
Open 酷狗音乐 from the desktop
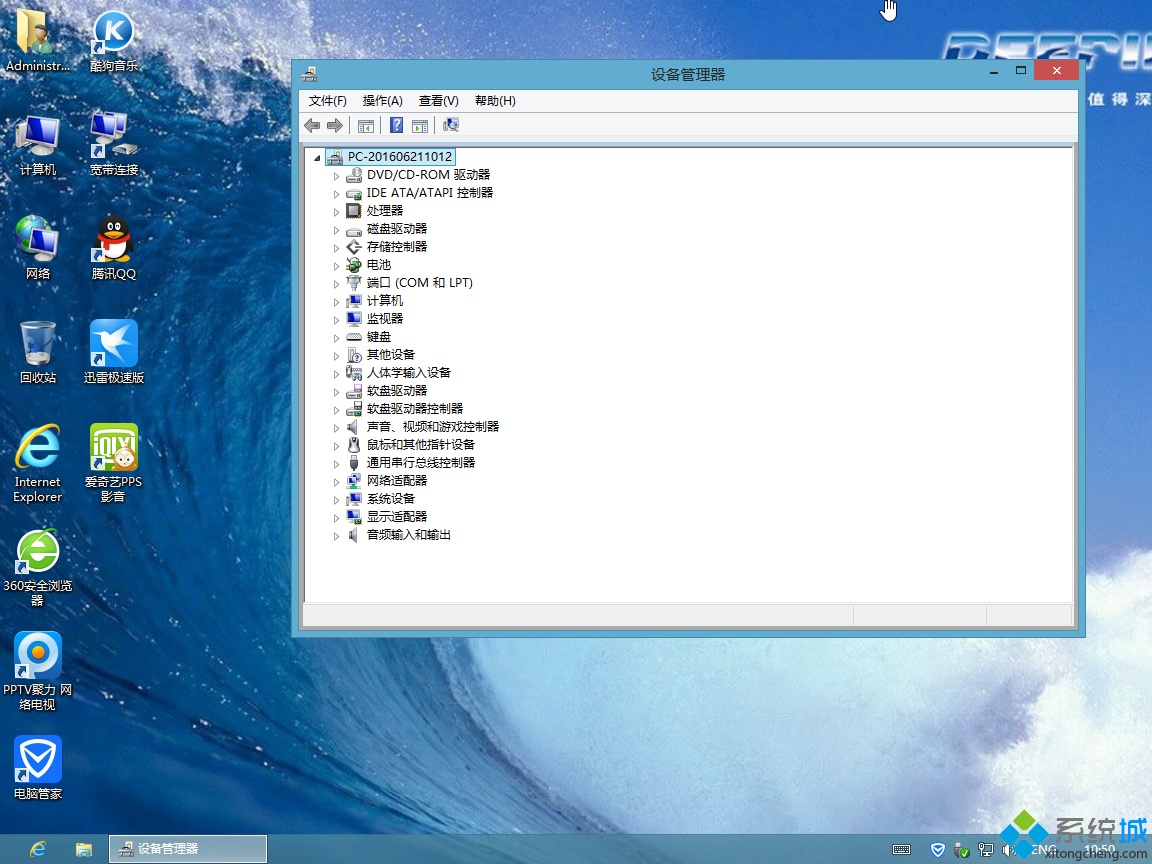(x=112, y=30)
